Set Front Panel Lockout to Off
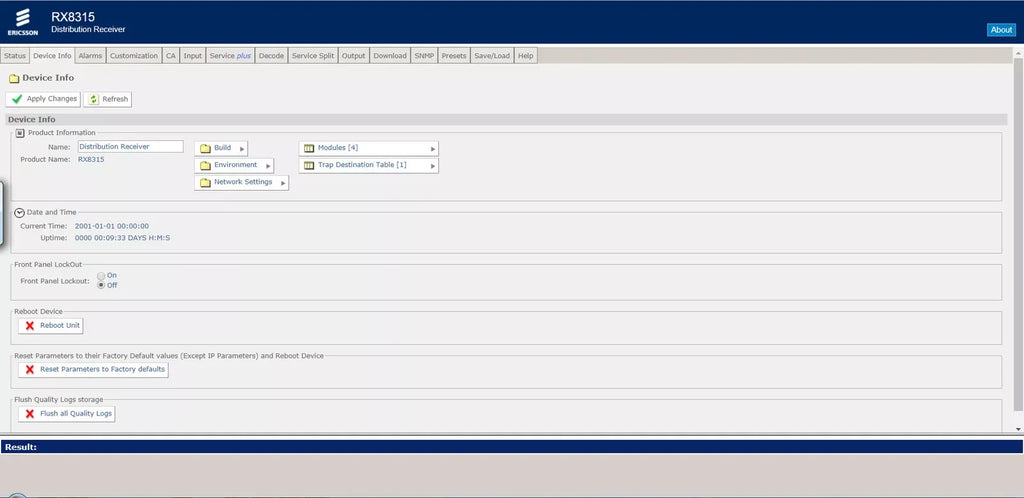1024x498 pixels. tap(101, 285)
